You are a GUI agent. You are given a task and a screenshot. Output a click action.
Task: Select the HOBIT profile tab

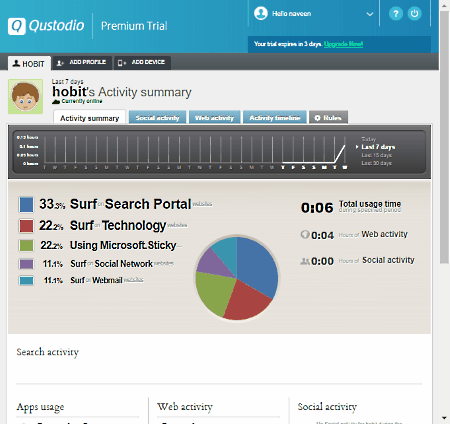click(x=29, y=63)
